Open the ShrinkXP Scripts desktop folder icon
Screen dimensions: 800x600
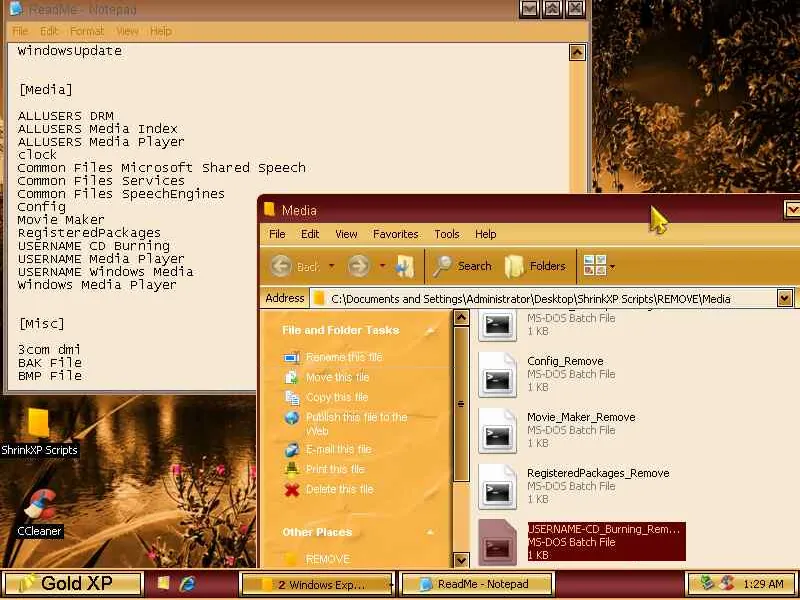pos(38,423)
